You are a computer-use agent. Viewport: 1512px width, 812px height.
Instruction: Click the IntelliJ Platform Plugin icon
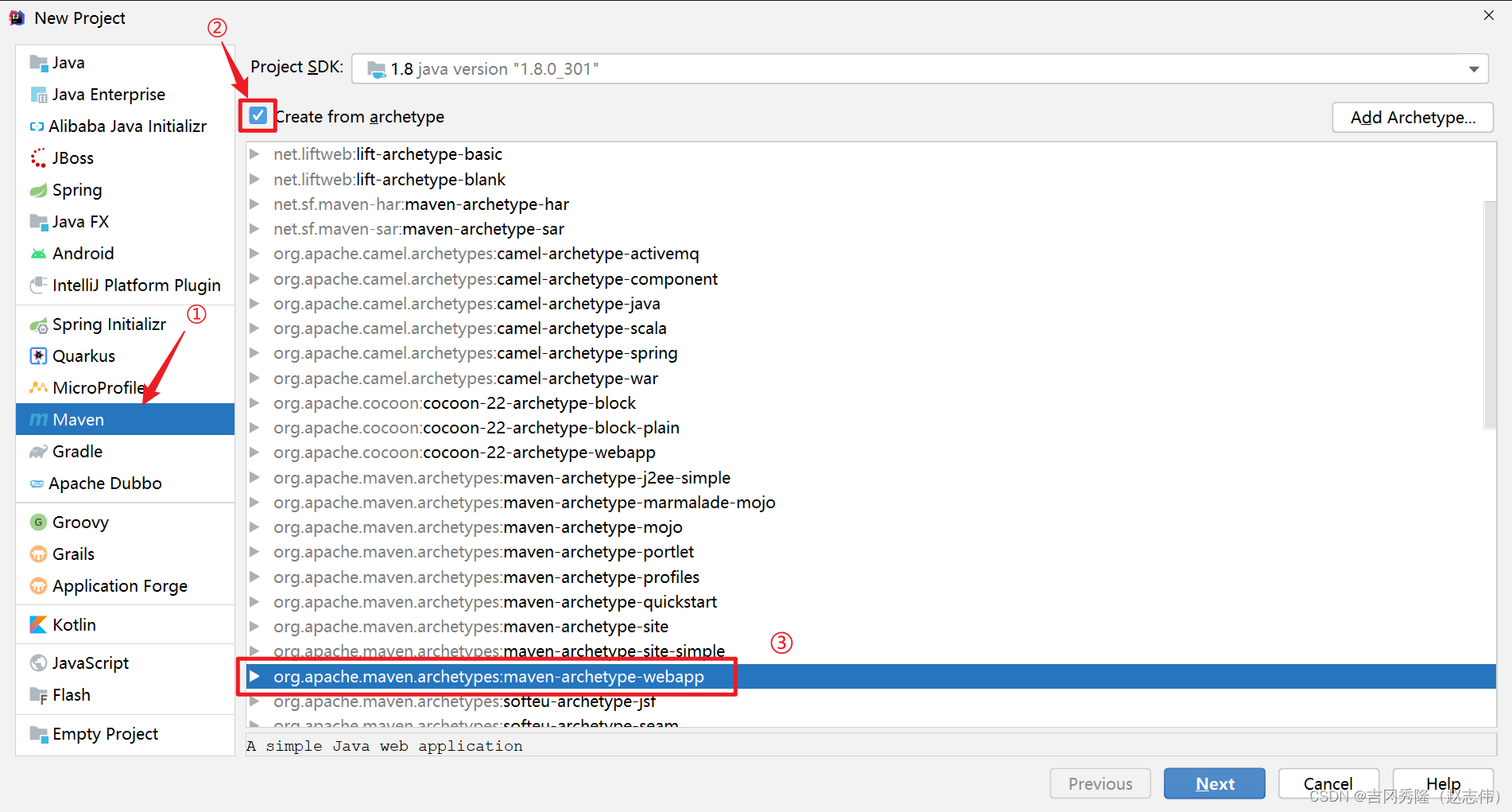pos(38,286)
